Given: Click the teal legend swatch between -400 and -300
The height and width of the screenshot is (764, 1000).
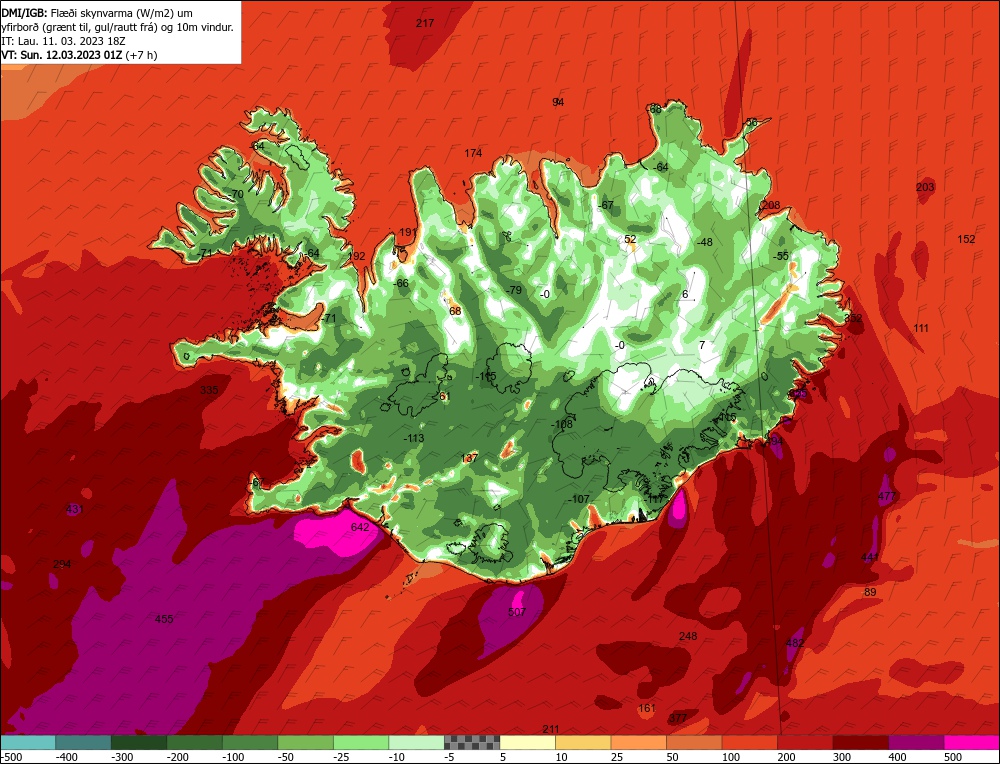Looking at the screenshot, I should tap(83, 742).
